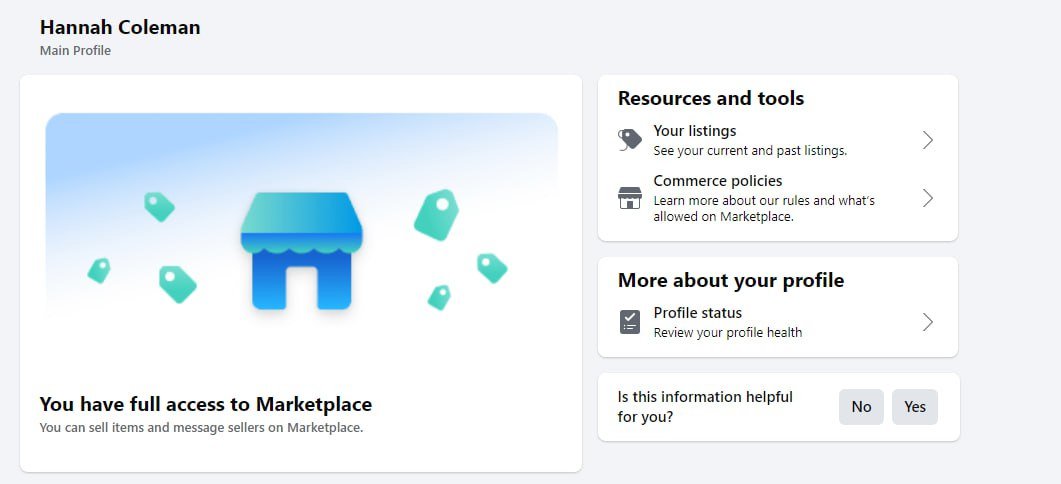The width and height of the screenshot is (1061, 484).
Task: Open the Profile status link
Action: pyautogui.click(x=698, y=313)
